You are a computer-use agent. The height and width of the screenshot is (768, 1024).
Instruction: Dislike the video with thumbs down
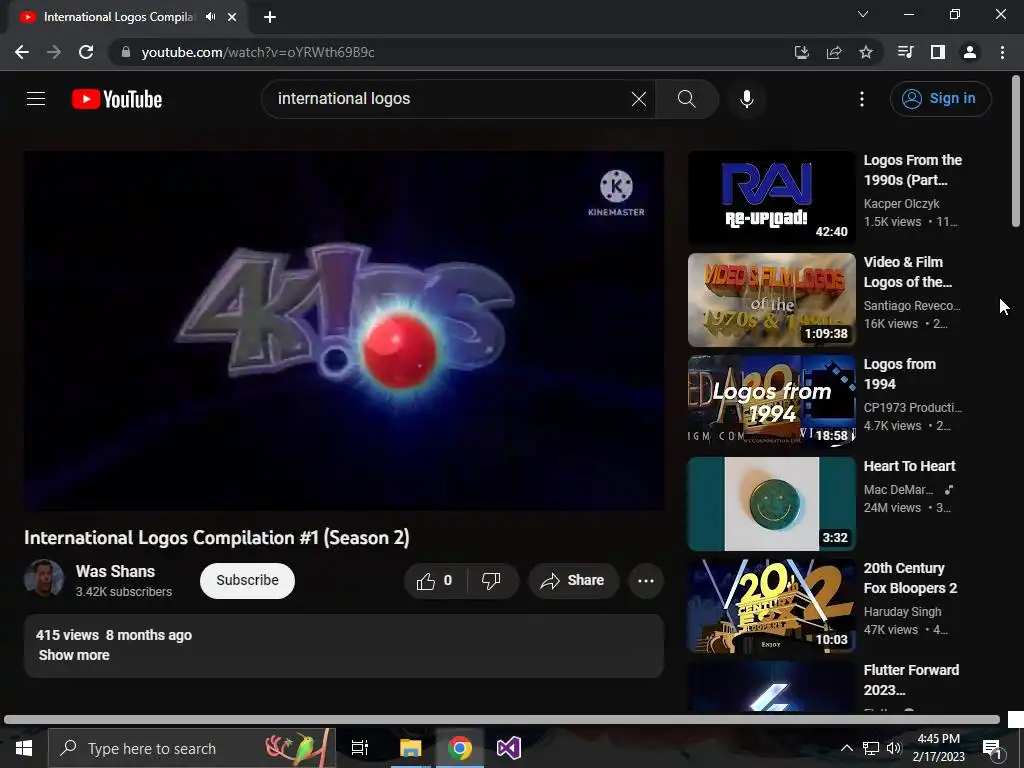click(491, 581)
